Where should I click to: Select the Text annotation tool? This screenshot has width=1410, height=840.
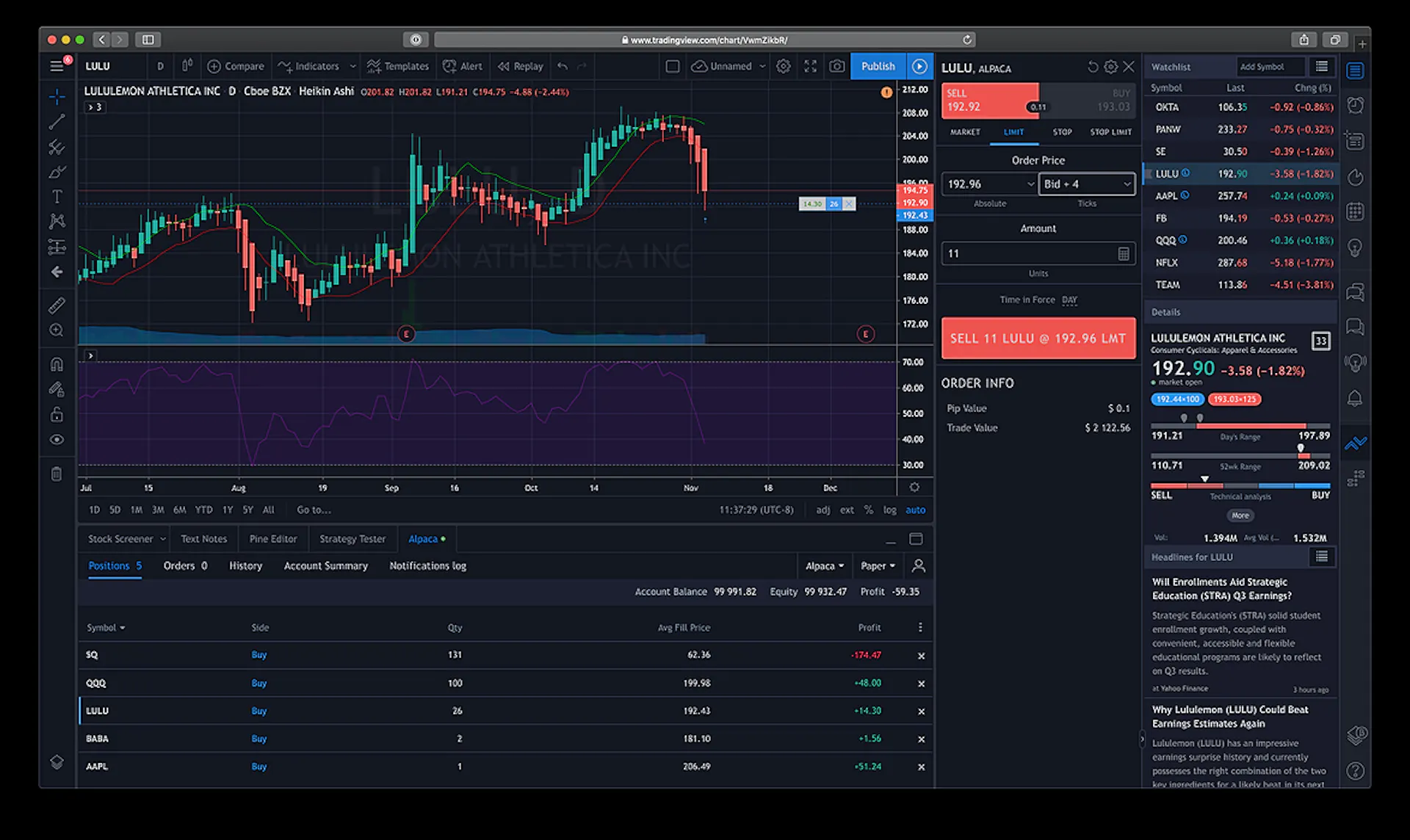[57, 196]
